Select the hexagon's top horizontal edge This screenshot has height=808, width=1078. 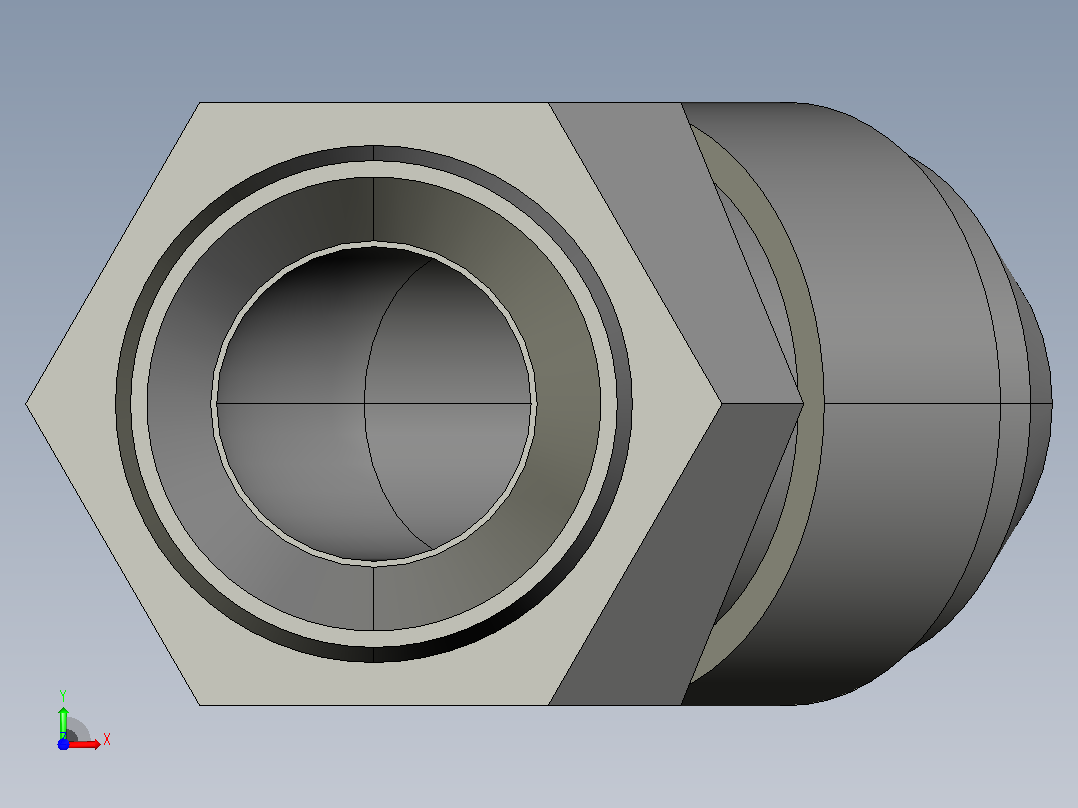tap(374, 102)
